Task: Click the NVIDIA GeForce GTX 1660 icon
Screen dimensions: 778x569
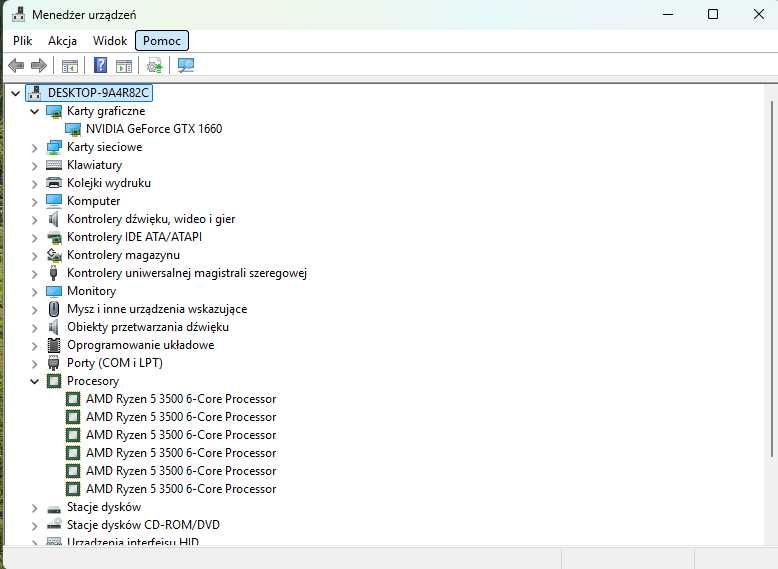Action: click(x=73, y=129)
